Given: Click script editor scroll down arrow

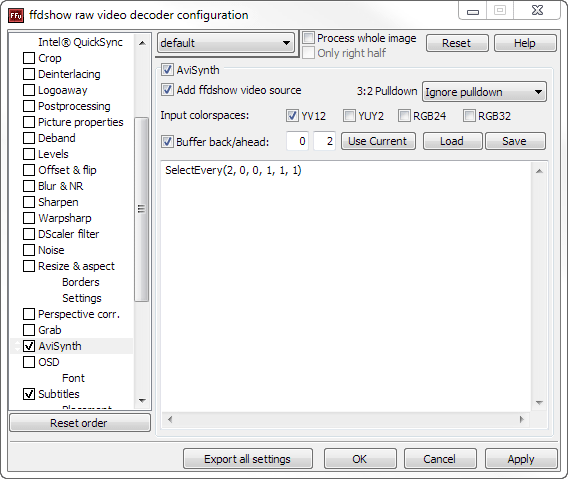Looking at the screenshot, I should pos(539,403).
